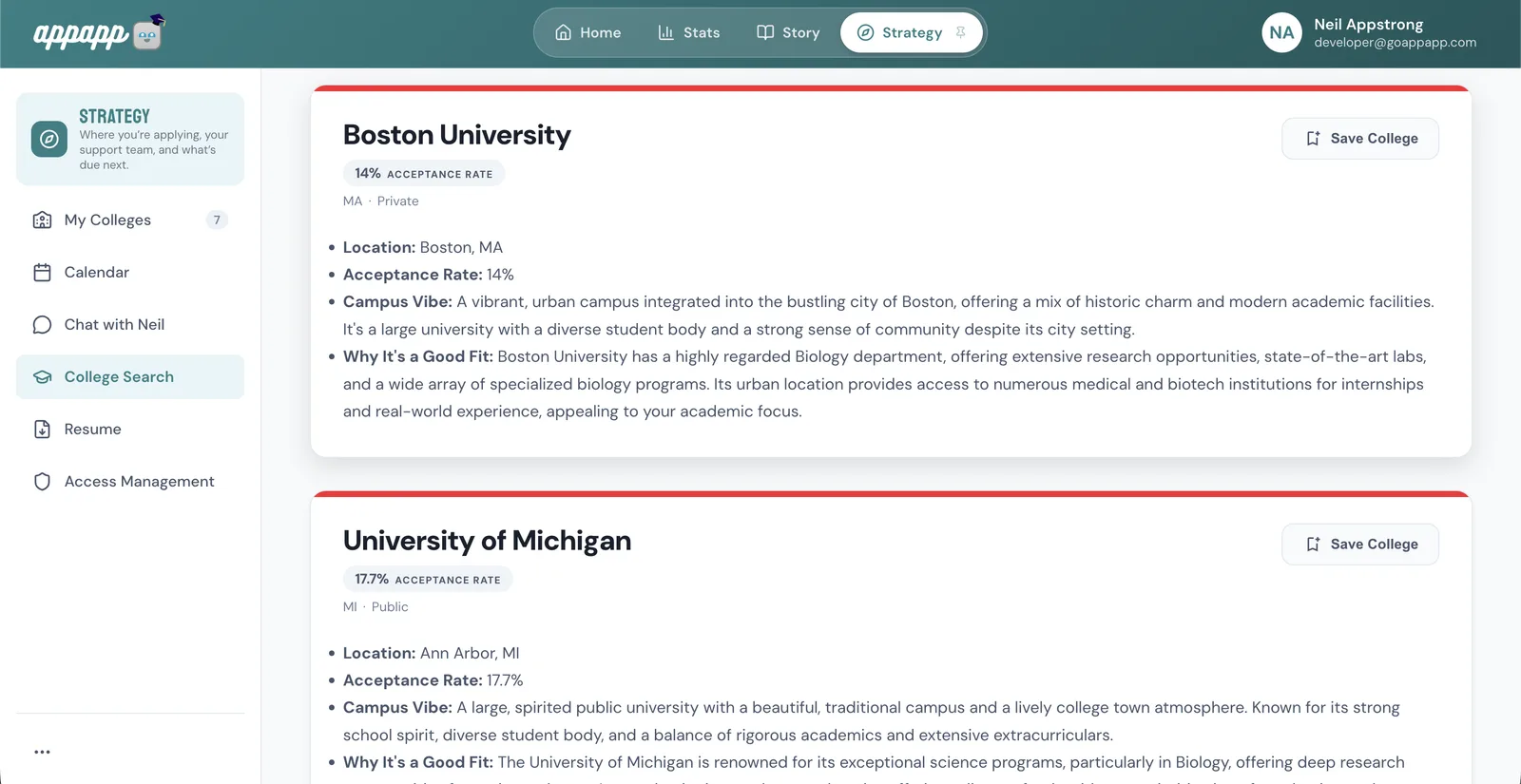
Task: Click the developer@goappapp.com email
Action: pyautogui.click(x=1395, y=43)
